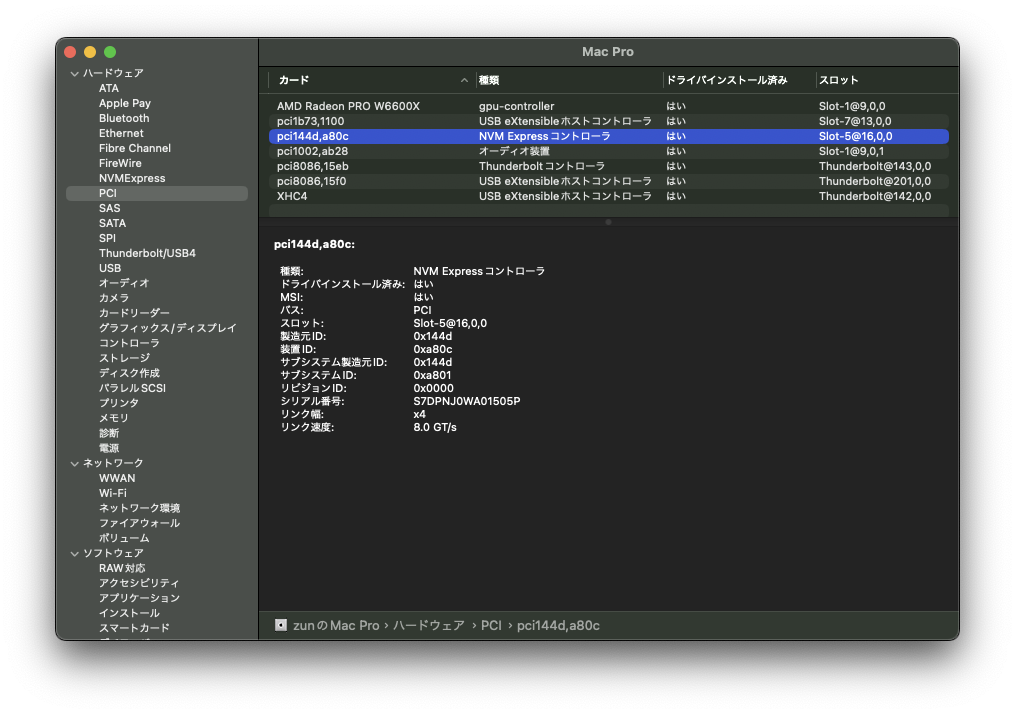The width and height of the screenshot is (1015, 714).
Task: Open RAW対応 software section
Action: pyautogui.click(x=122, y=568)
